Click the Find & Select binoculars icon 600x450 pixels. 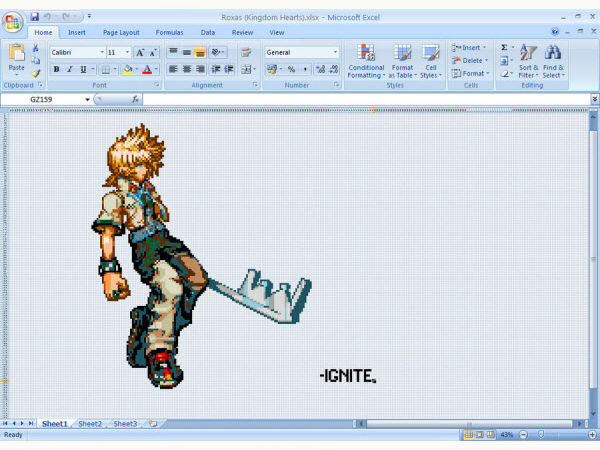coord(553,61)
